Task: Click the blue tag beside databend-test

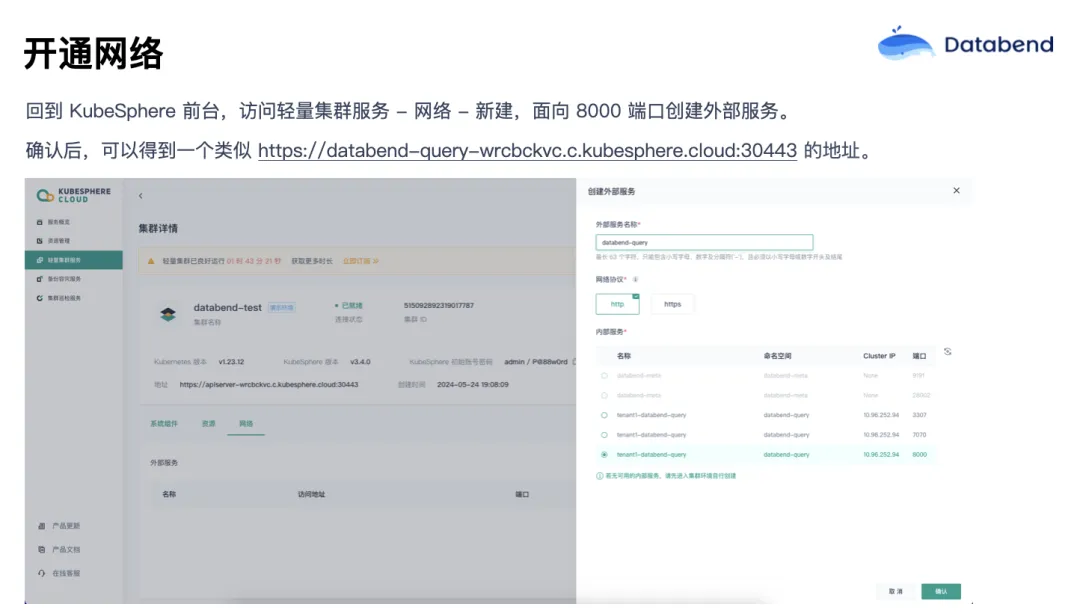Action: (282, 307)
